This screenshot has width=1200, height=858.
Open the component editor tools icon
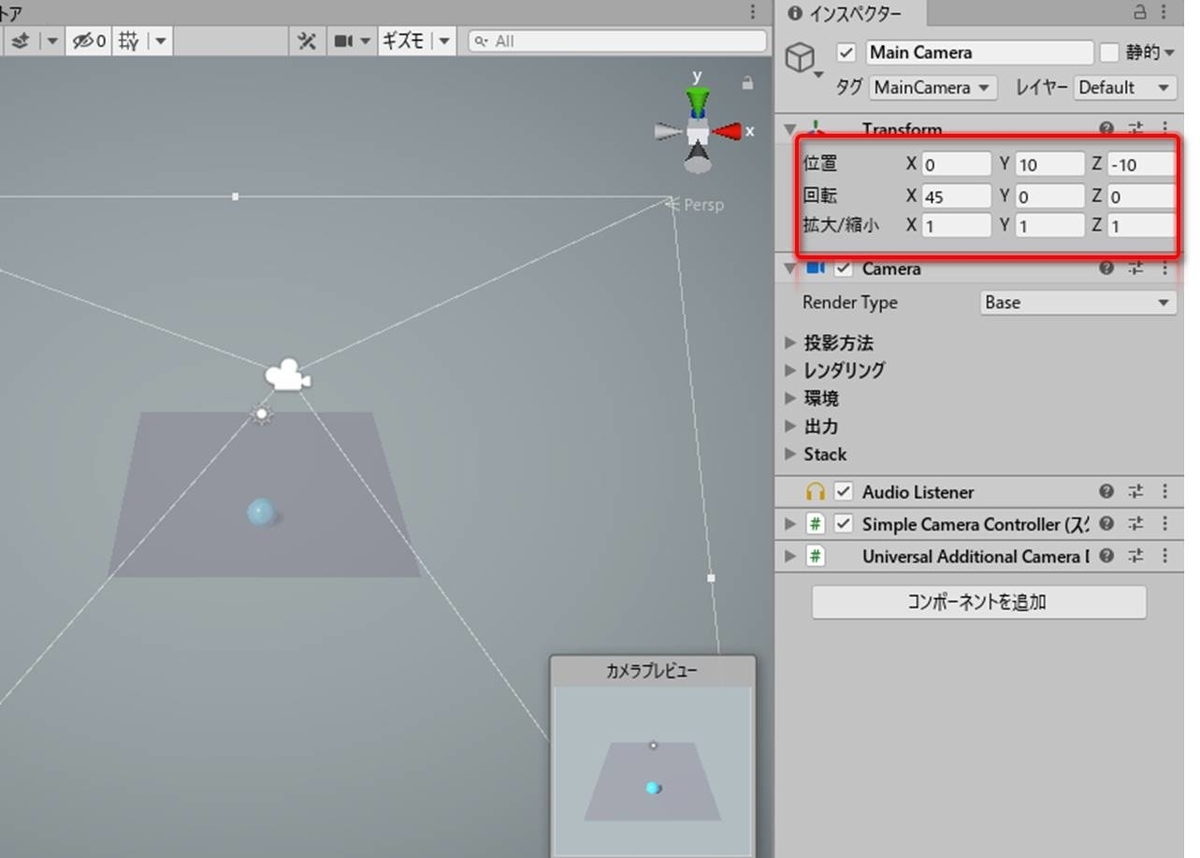pos(308,41)
